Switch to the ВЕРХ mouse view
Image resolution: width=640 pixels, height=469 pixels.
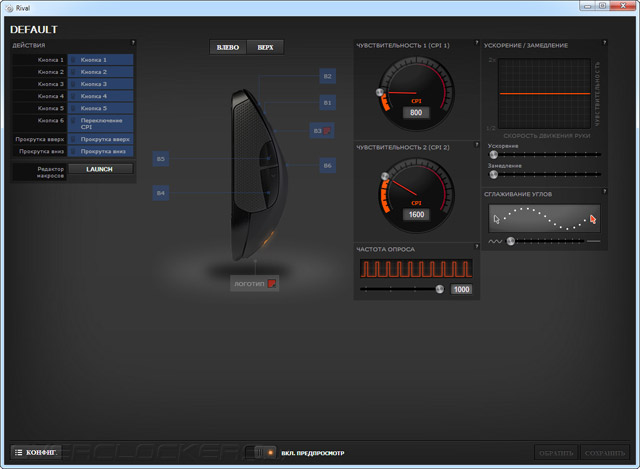[x=265, y=47]
